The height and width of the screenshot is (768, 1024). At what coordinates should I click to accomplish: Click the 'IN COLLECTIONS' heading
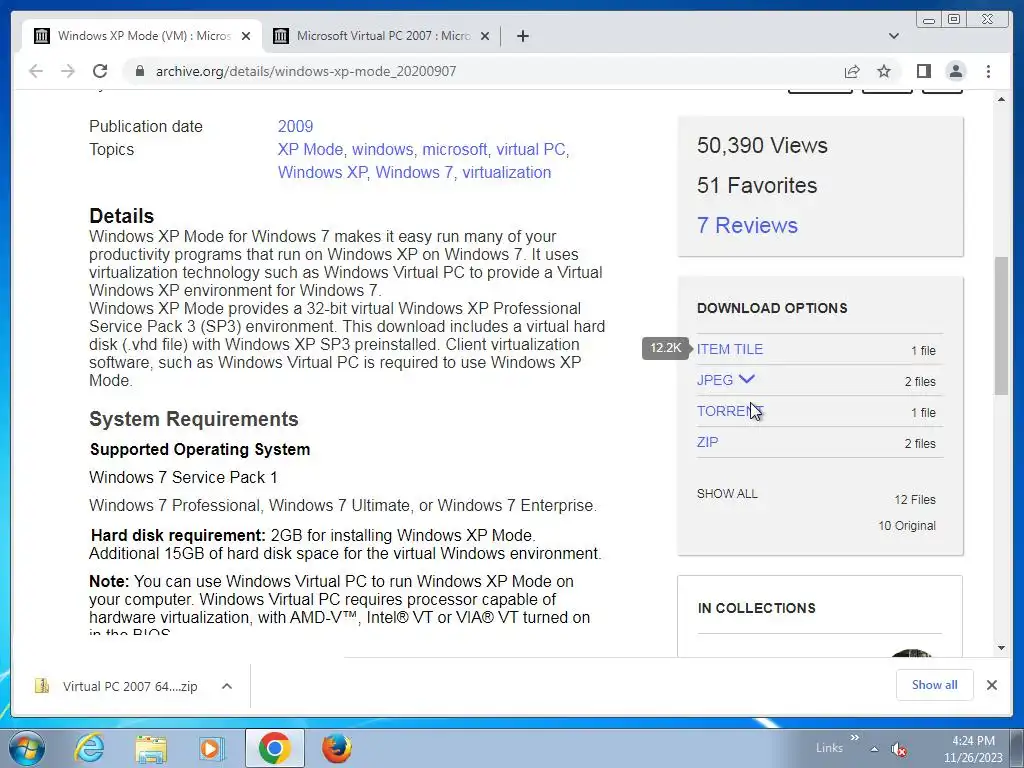point(756,608)
